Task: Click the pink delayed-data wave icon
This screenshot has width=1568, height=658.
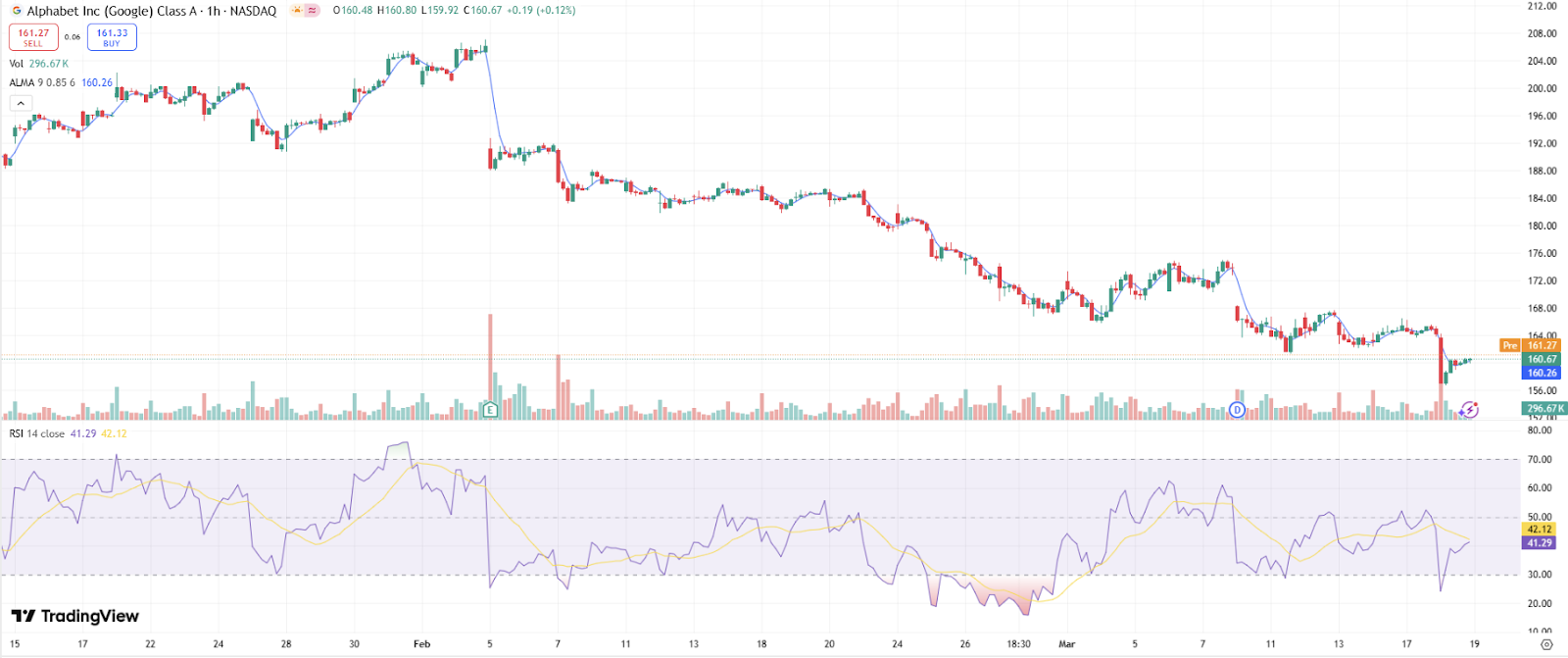Action: [x=313, y=11]
